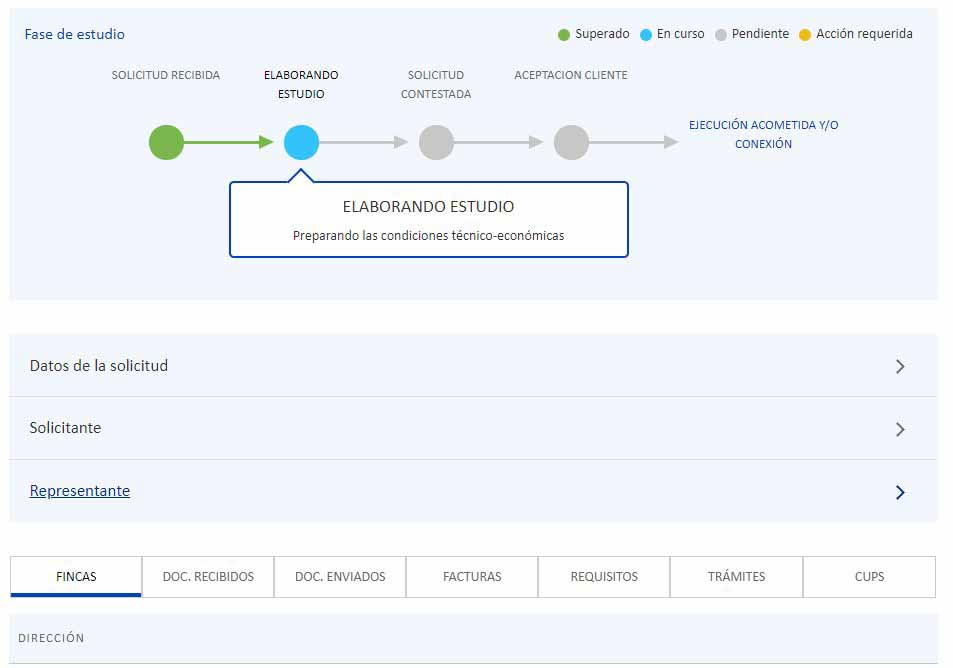This screenshot has width=953, height=668.
Task: Select the gray Aceptacion Cliente step circle
Action: coord(571,142)
